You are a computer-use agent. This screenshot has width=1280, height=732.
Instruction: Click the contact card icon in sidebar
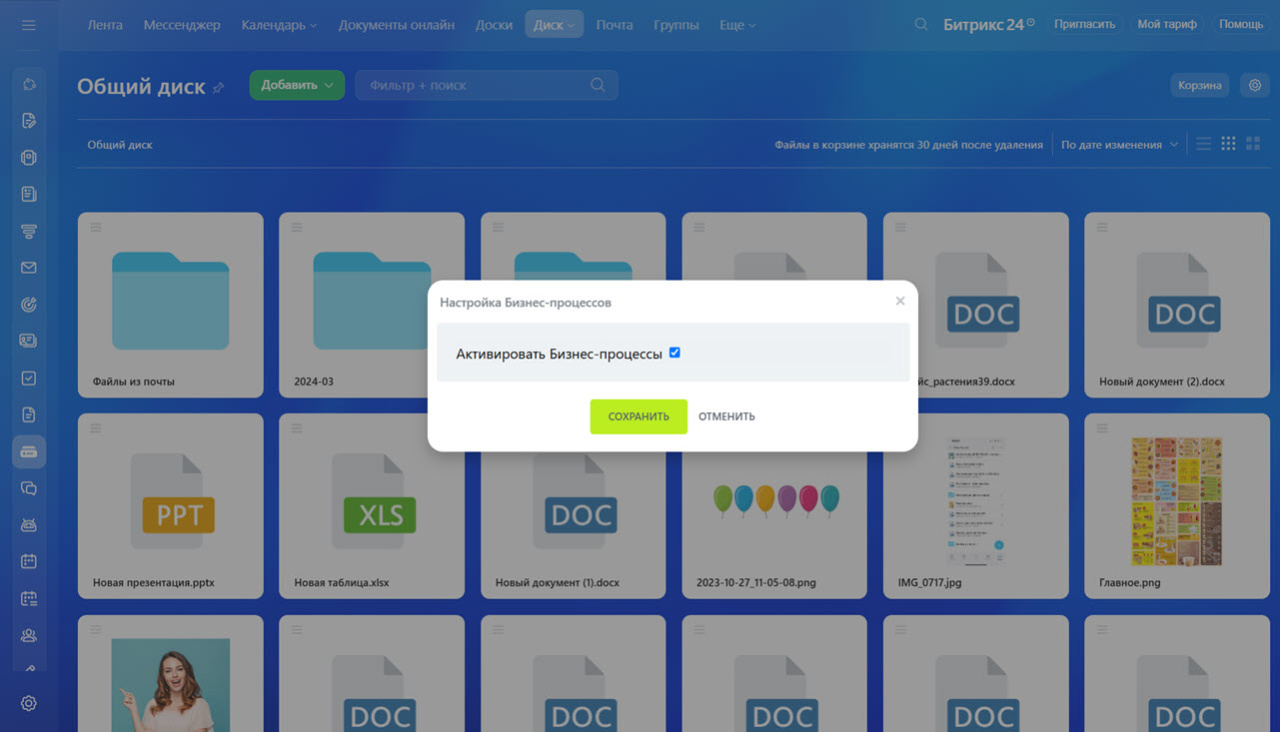point(29,341)
